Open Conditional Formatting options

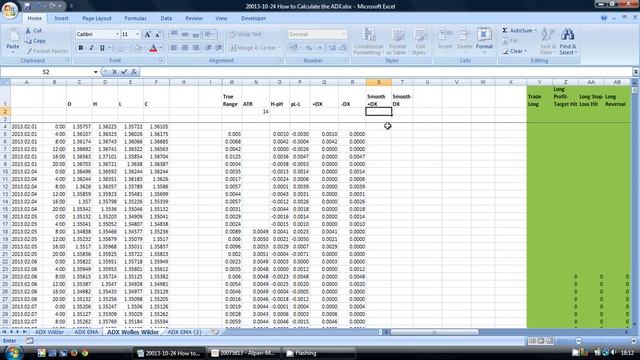coord(368,41)
